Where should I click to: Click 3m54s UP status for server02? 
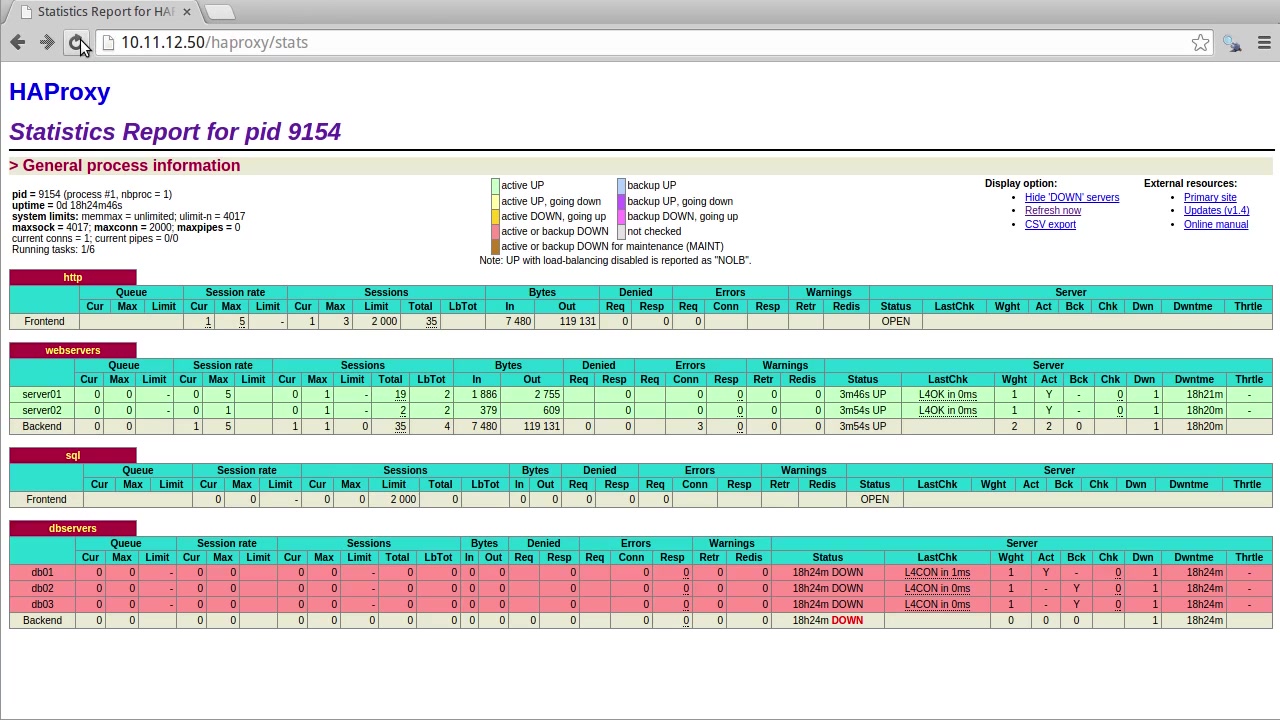point(862,410)
